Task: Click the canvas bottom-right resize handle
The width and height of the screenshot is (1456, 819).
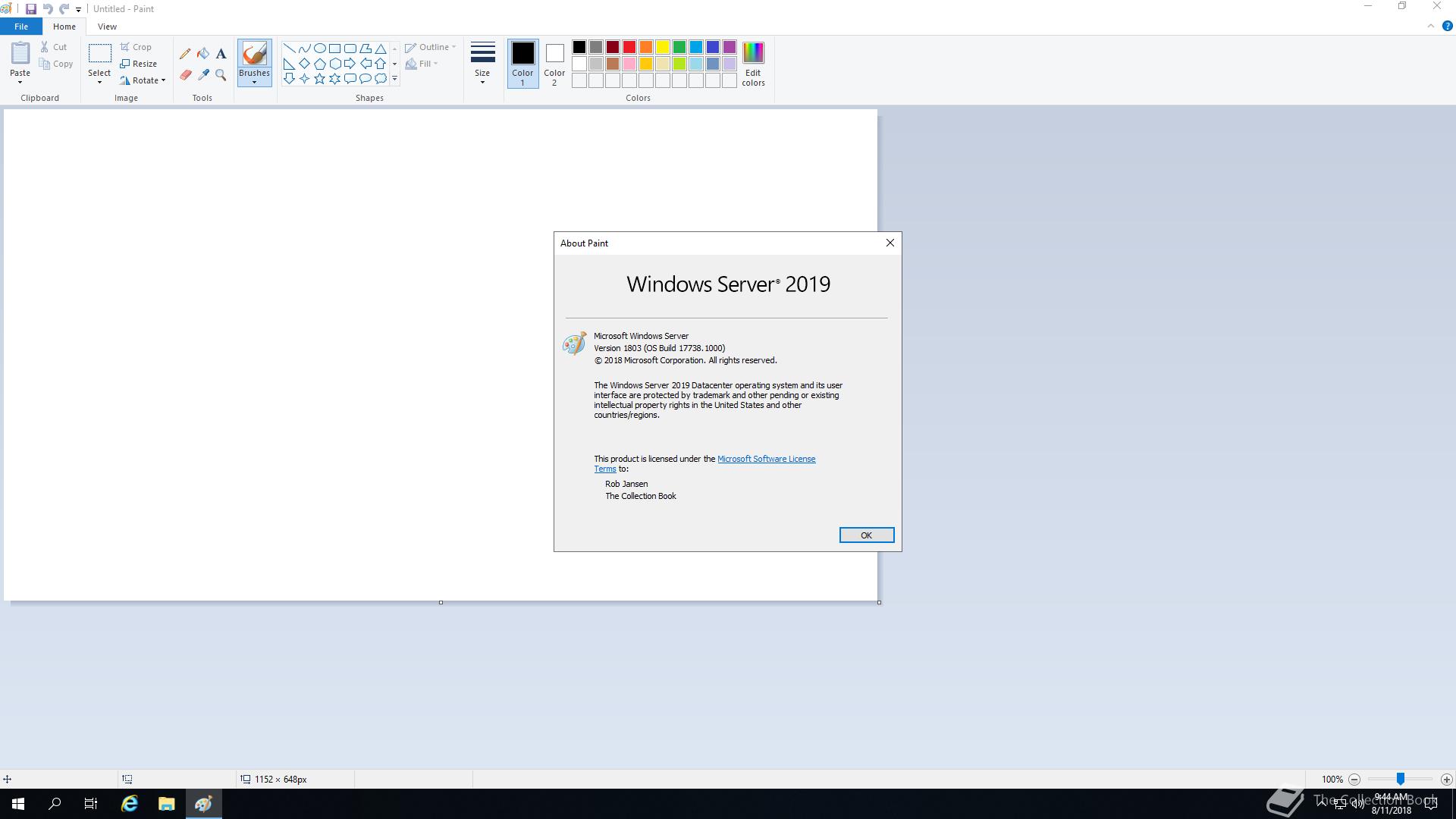Action: (879, 603)
